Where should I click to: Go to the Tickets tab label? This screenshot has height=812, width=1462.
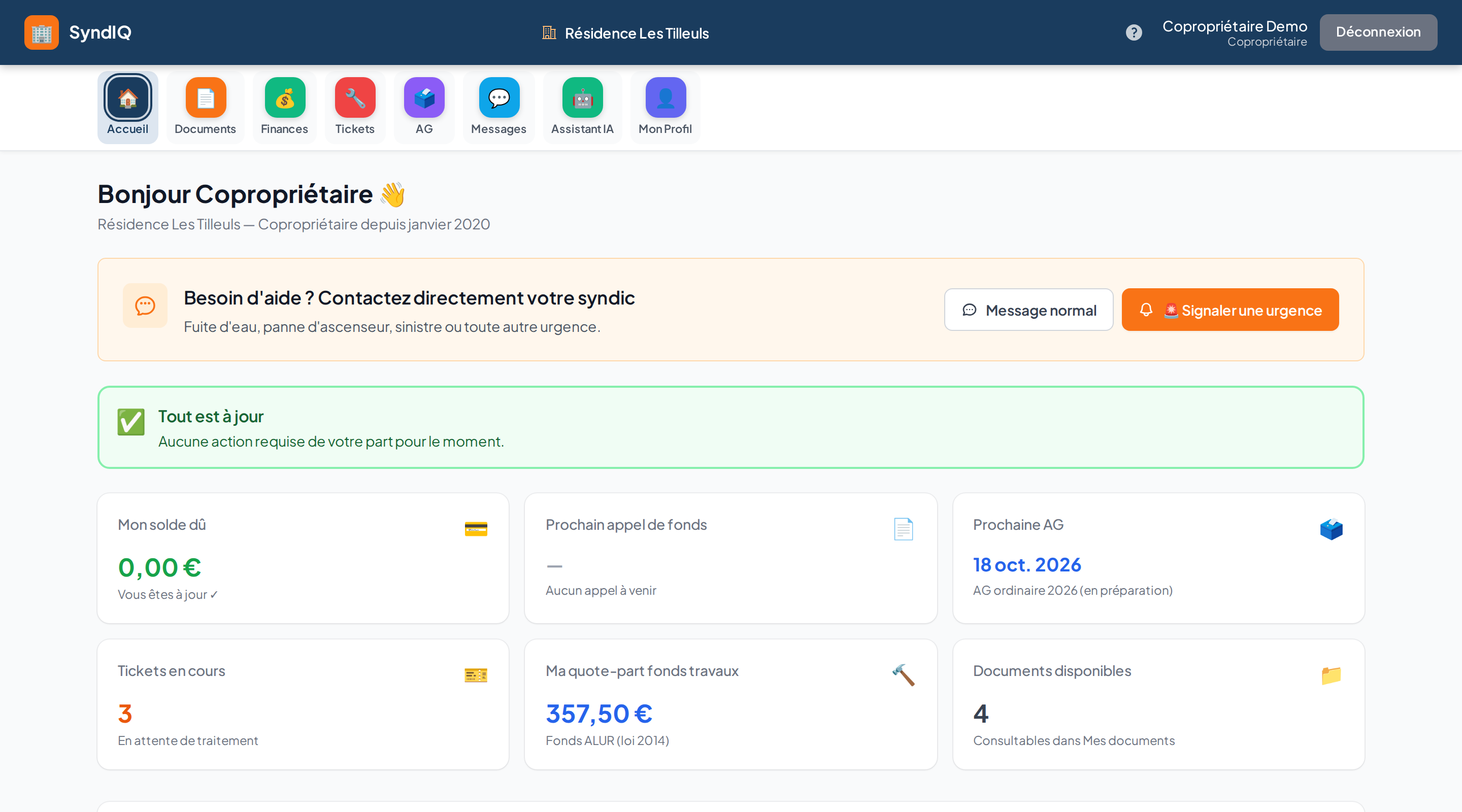(355, 129)
